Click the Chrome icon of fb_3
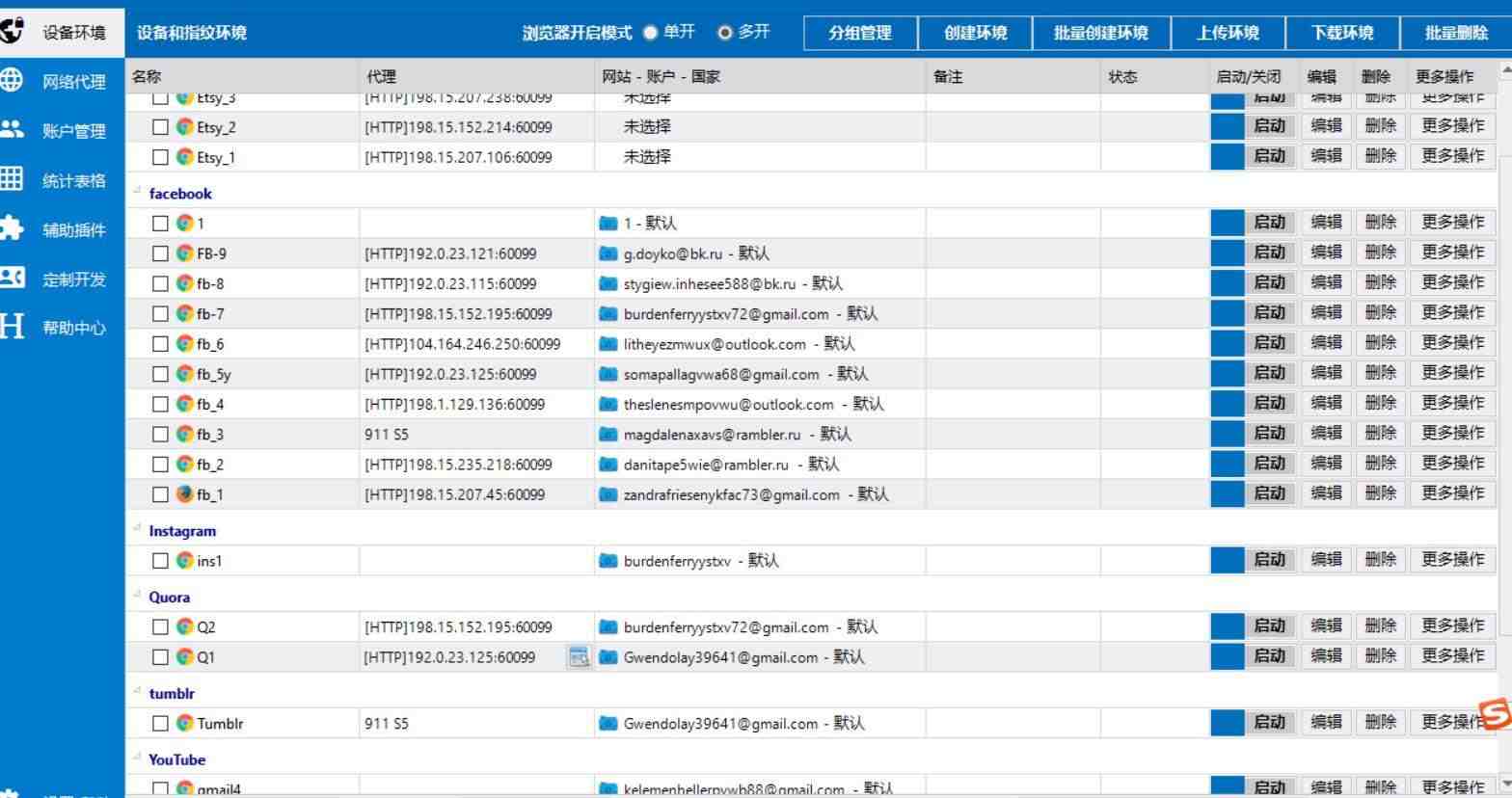Viewport: 1512px width, 798px height. 185,434
